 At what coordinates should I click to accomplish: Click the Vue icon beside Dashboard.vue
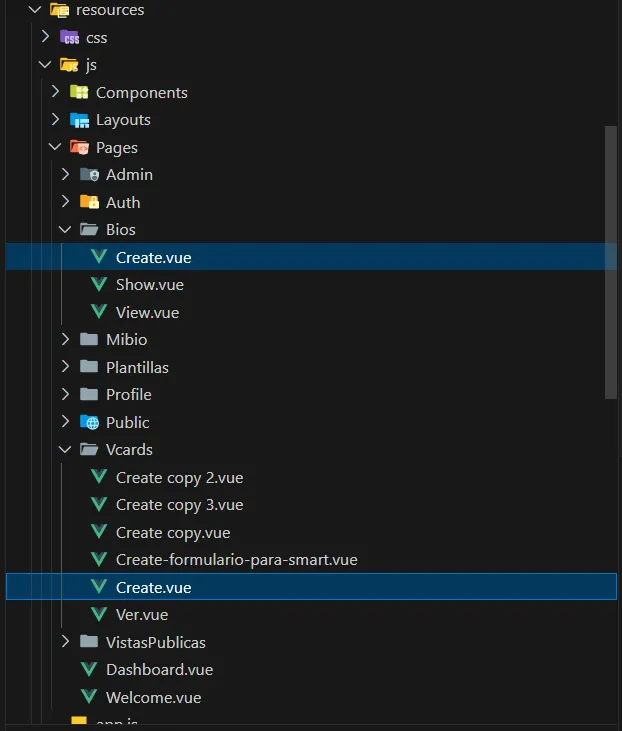(x=89, y=669)
